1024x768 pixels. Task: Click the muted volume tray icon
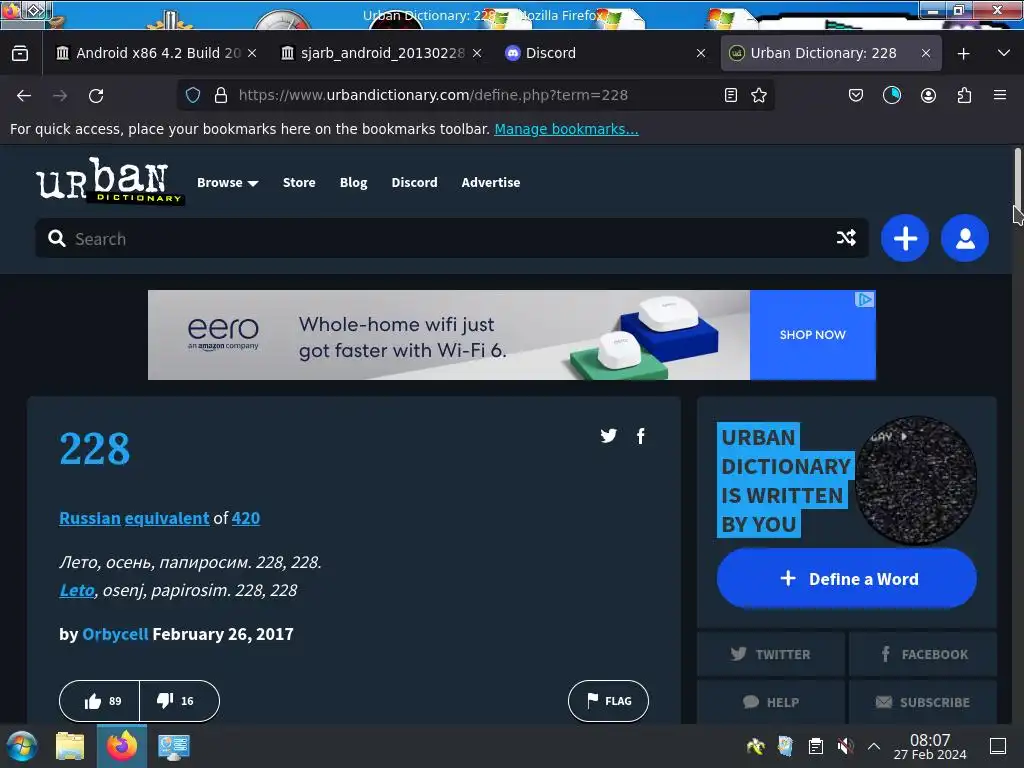[x=845, y=746]
